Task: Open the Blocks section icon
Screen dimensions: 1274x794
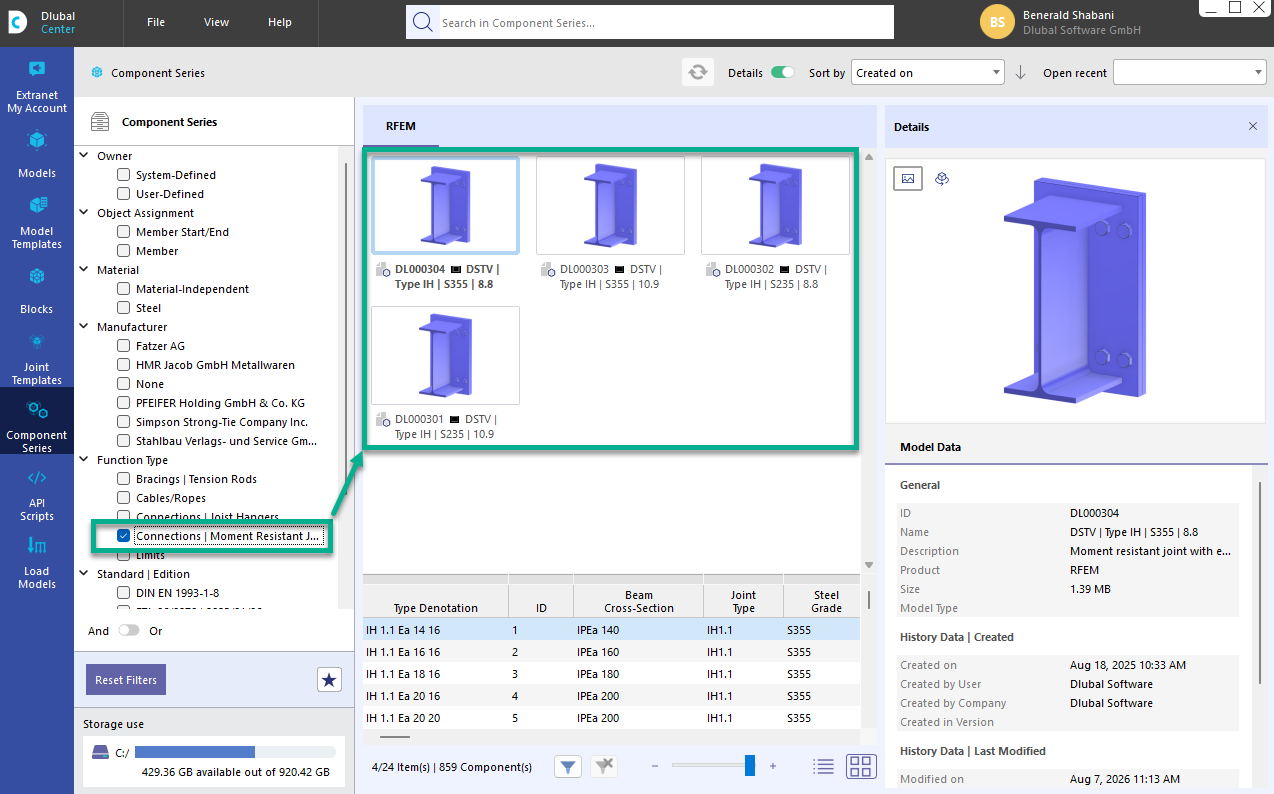Action: [37, 277]
